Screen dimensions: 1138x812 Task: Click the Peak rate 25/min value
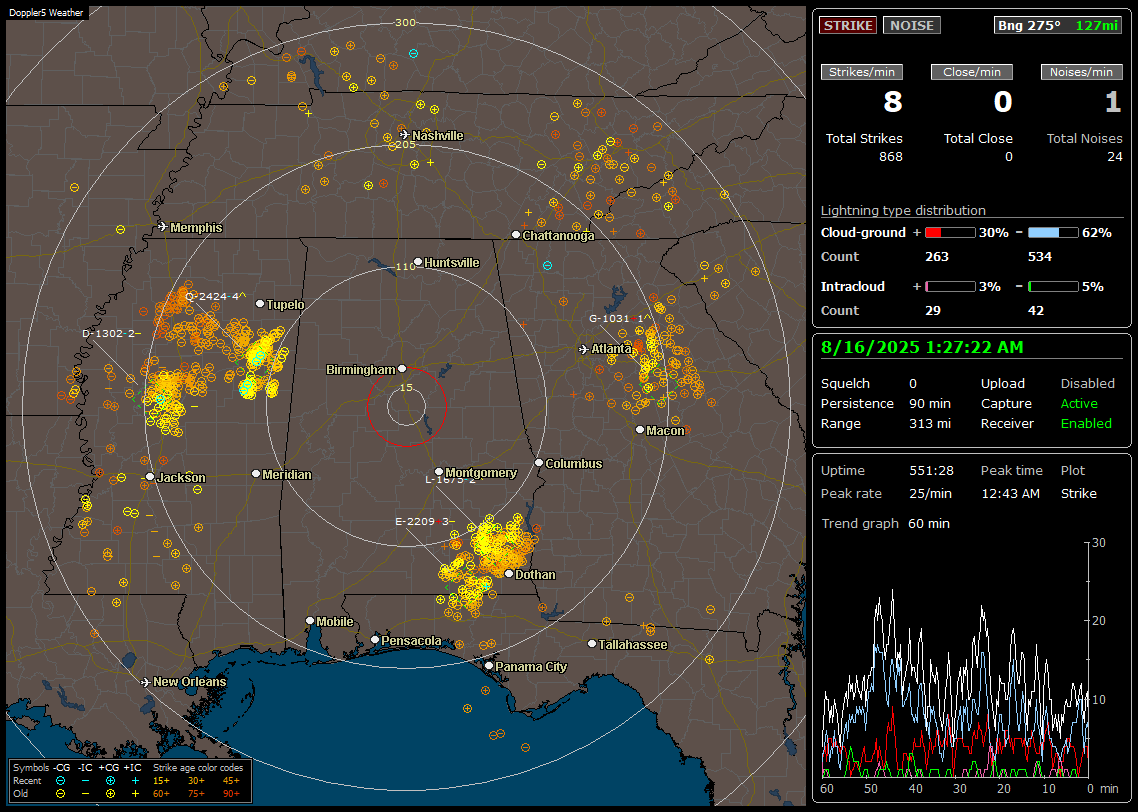coord(931,493)
